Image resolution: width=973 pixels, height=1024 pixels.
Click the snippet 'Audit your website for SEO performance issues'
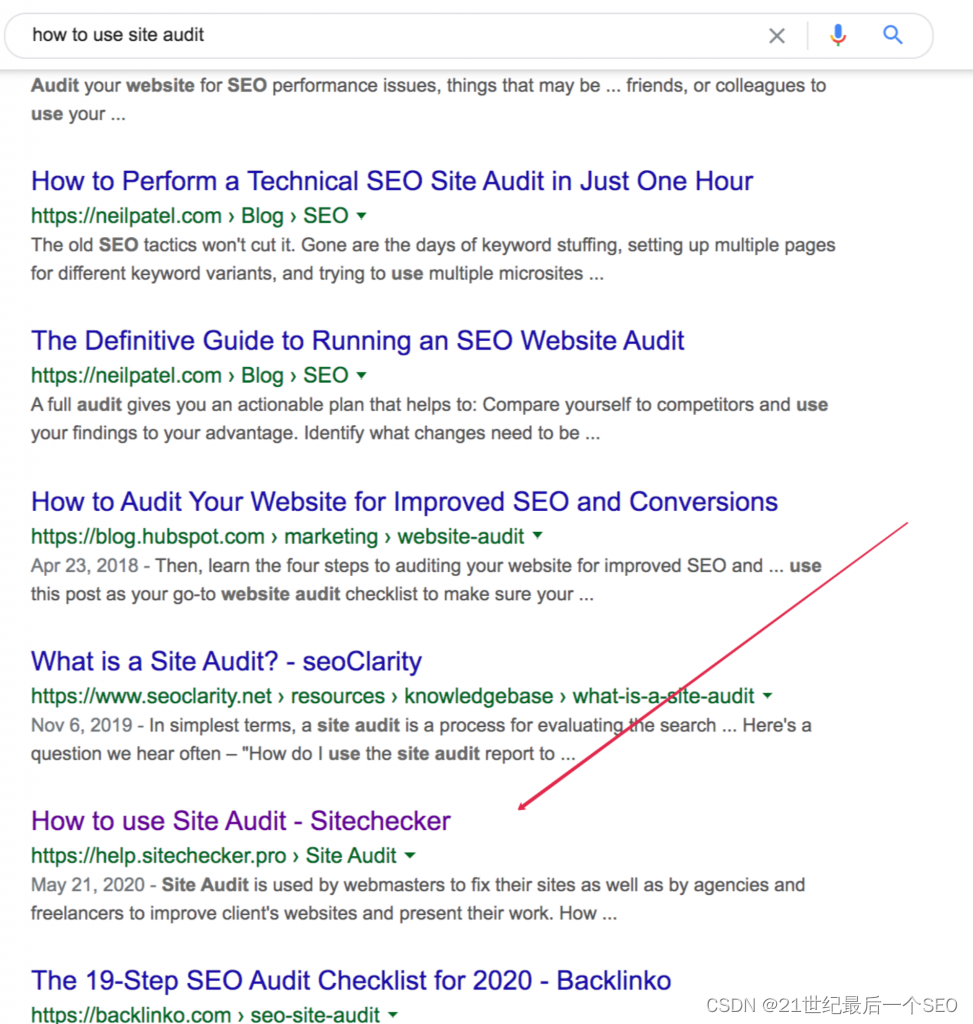pyautogui.click(x=428, y=99)
